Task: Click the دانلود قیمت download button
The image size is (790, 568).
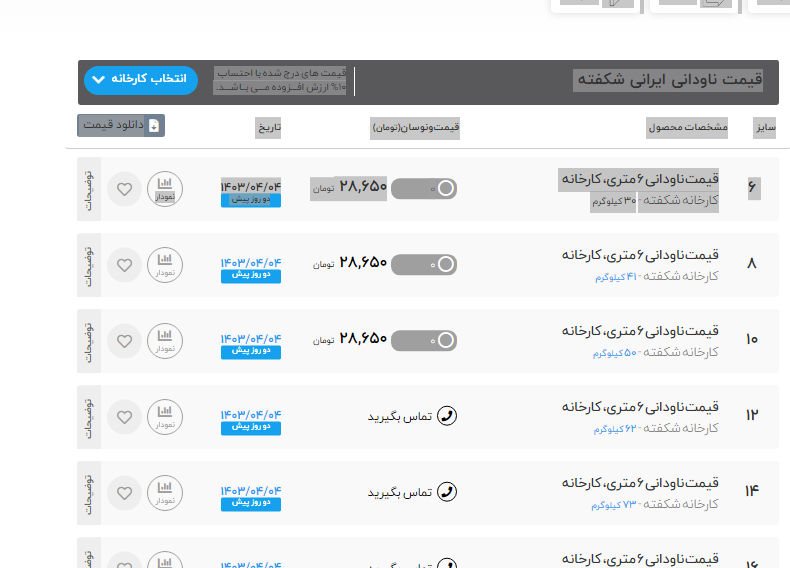Action: [x=121, y=125]
